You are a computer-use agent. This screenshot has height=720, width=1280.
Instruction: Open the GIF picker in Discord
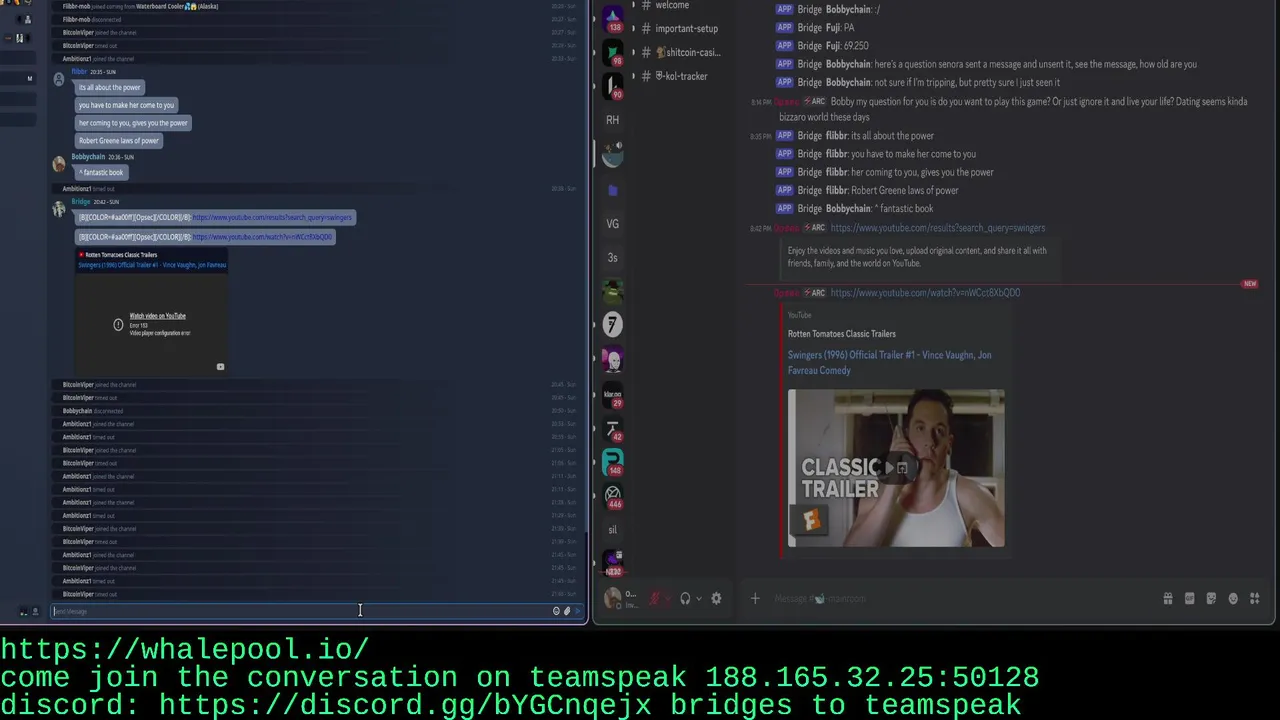pos(1190,599)
